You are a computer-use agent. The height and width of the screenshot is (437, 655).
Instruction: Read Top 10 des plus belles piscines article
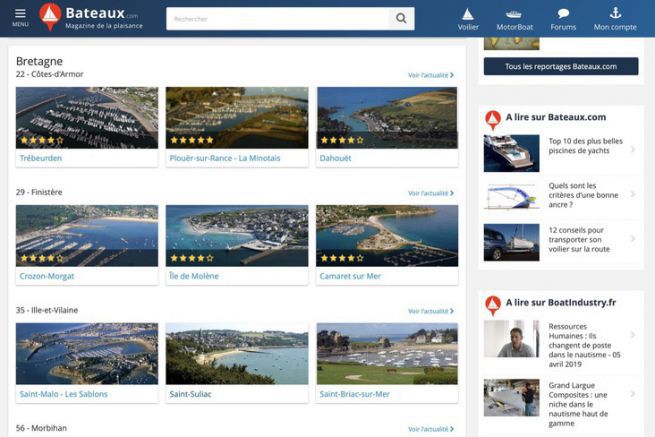585,146
